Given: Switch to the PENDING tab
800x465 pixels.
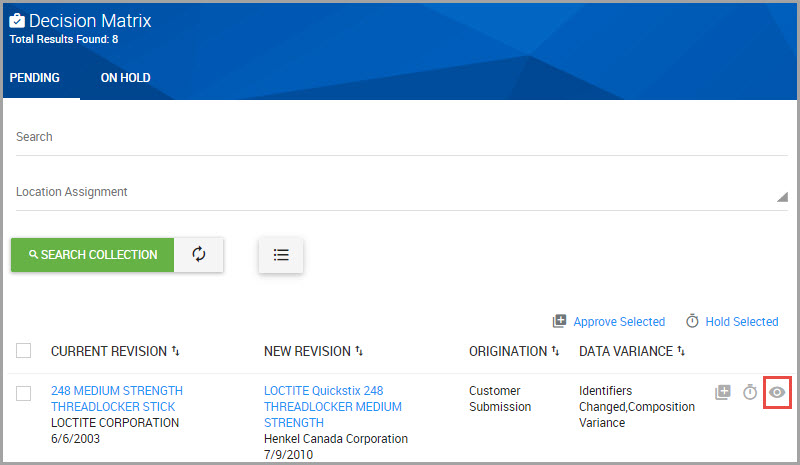Looking at the screenshot, I should 35,78.
